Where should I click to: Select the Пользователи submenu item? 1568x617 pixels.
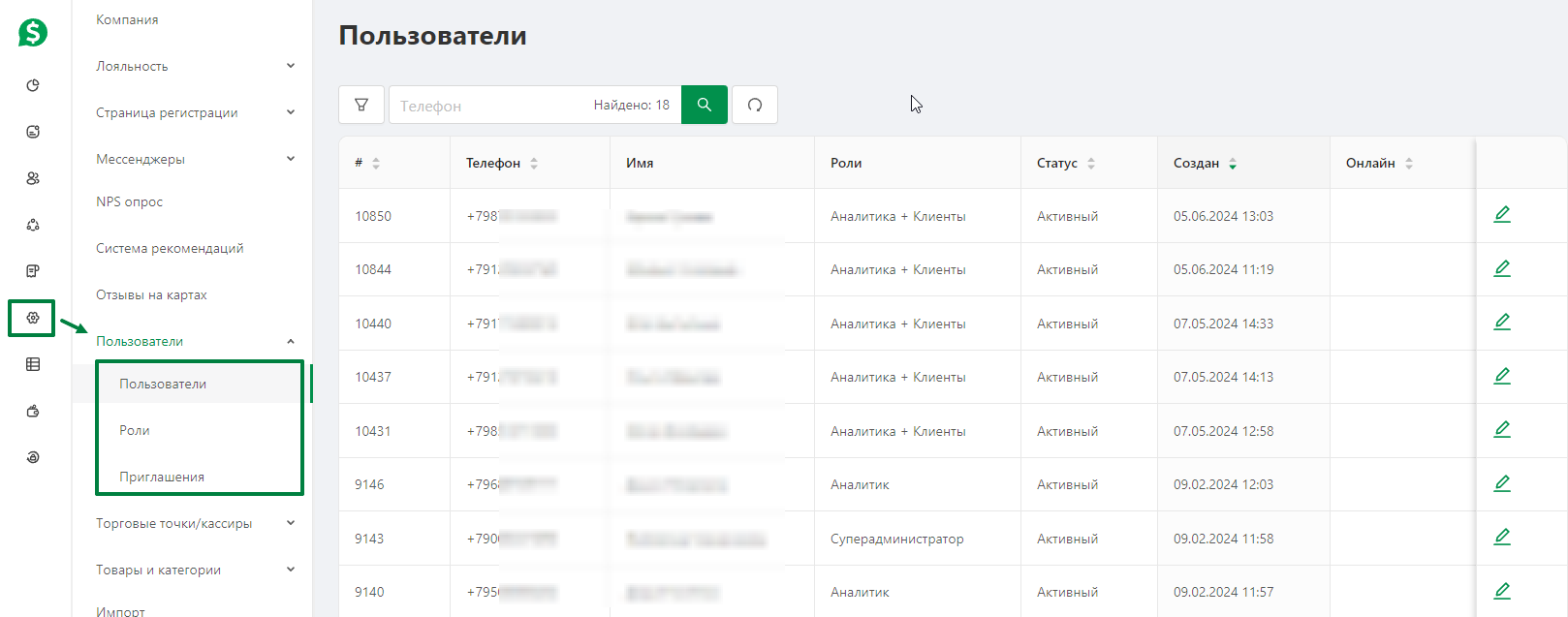pos(163,384)
